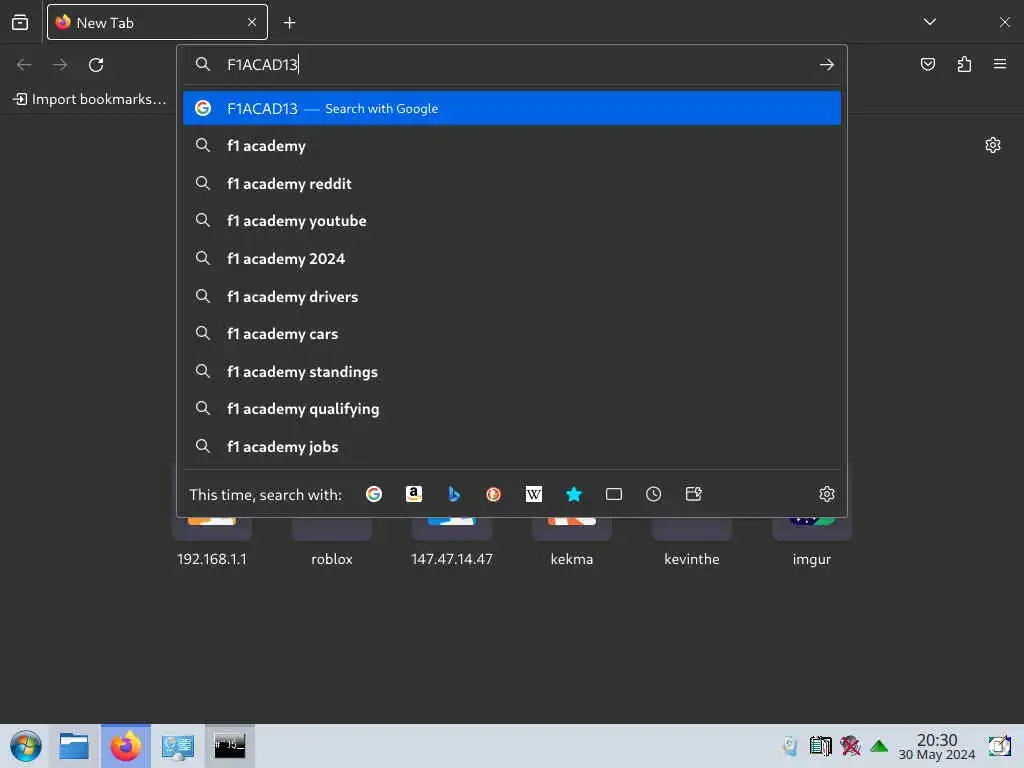Search in History clock icon
The width and height of the screenshot is (1024, 768).
click(654, 494)
